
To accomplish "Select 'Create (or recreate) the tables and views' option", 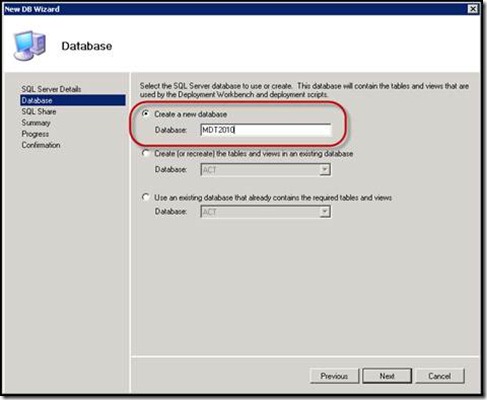I will pyautogui.click(x=146, y=153).
